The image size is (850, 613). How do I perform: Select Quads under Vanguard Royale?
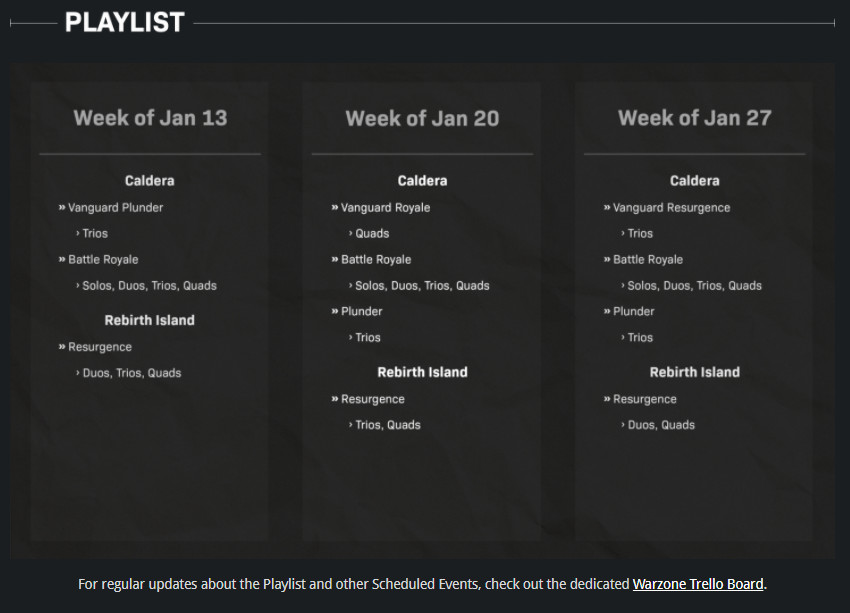pos(372,234)
